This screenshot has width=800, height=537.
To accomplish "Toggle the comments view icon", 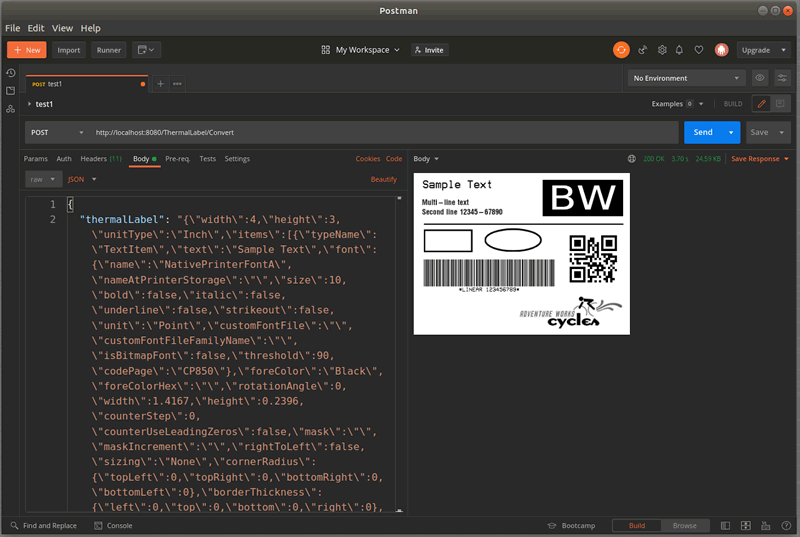I will 781,103.
